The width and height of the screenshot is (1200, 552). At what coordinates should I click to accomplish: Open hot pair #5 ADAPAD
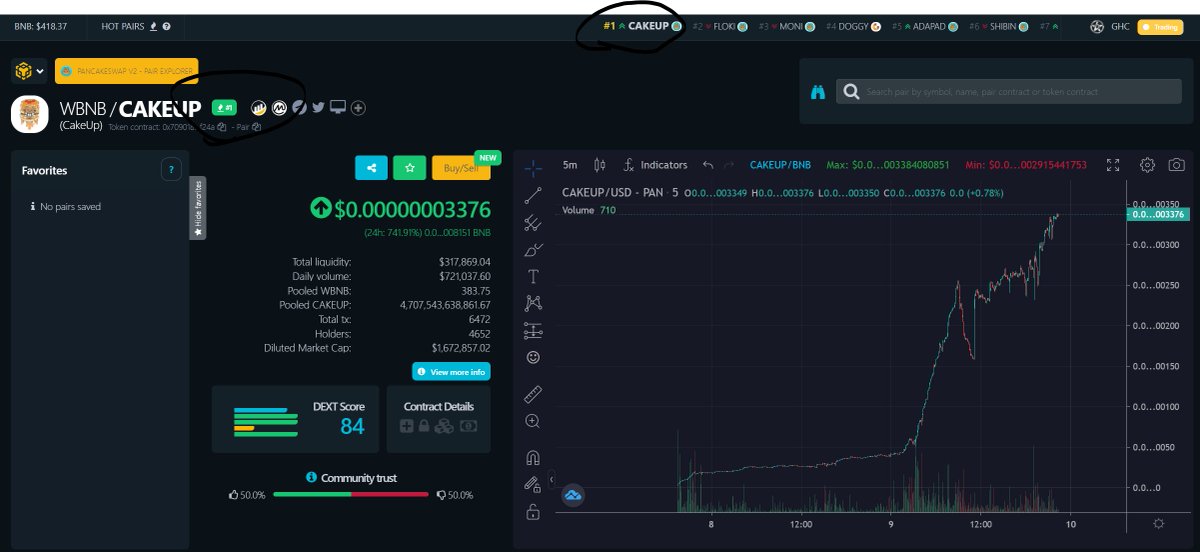pos(925,26)
